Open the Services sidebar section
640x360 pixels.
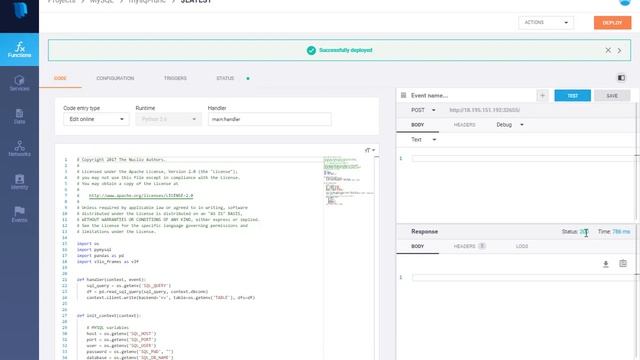tap(19, 83)
